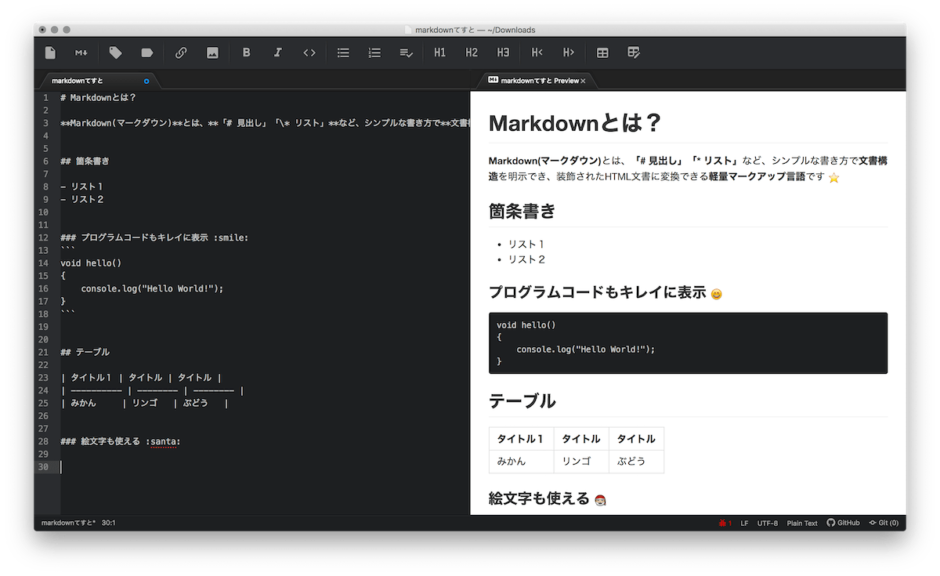Create a numbered list

click(x=374, y=53)
